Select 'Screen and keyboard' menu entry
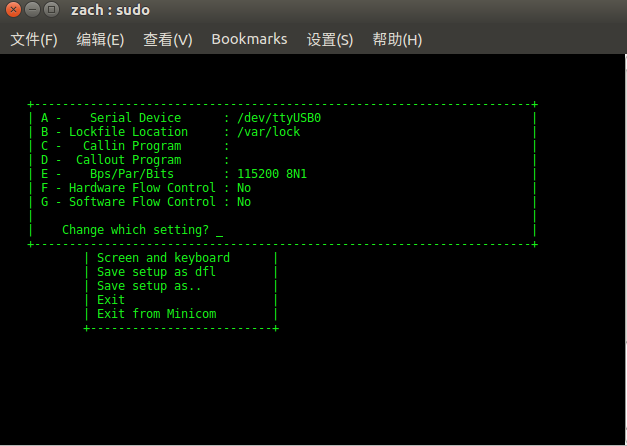Viewport: 627px width, 446px height. (163, 258)
